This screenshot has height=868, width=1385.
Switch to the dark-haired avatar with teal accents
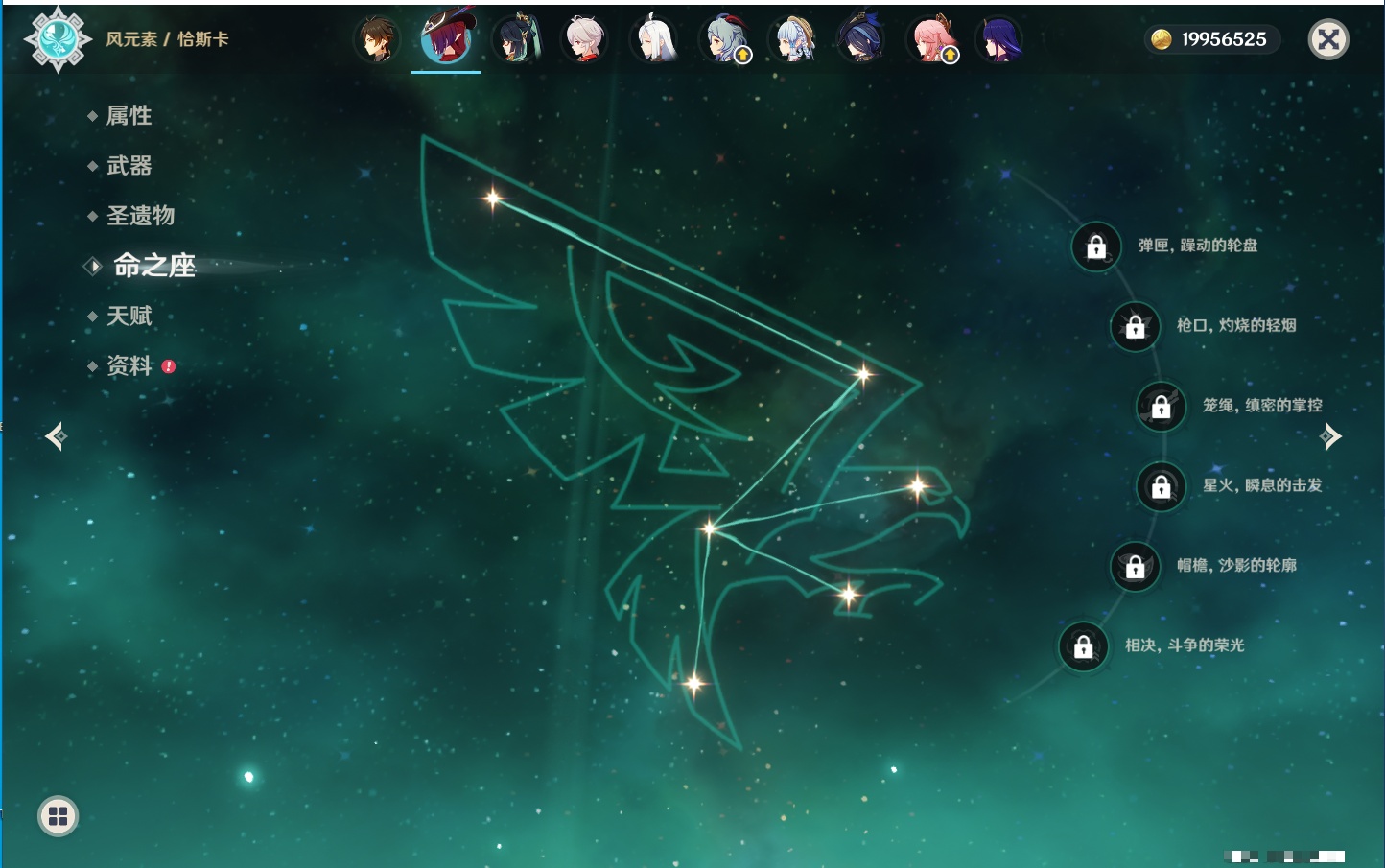[x=515, y=39]
